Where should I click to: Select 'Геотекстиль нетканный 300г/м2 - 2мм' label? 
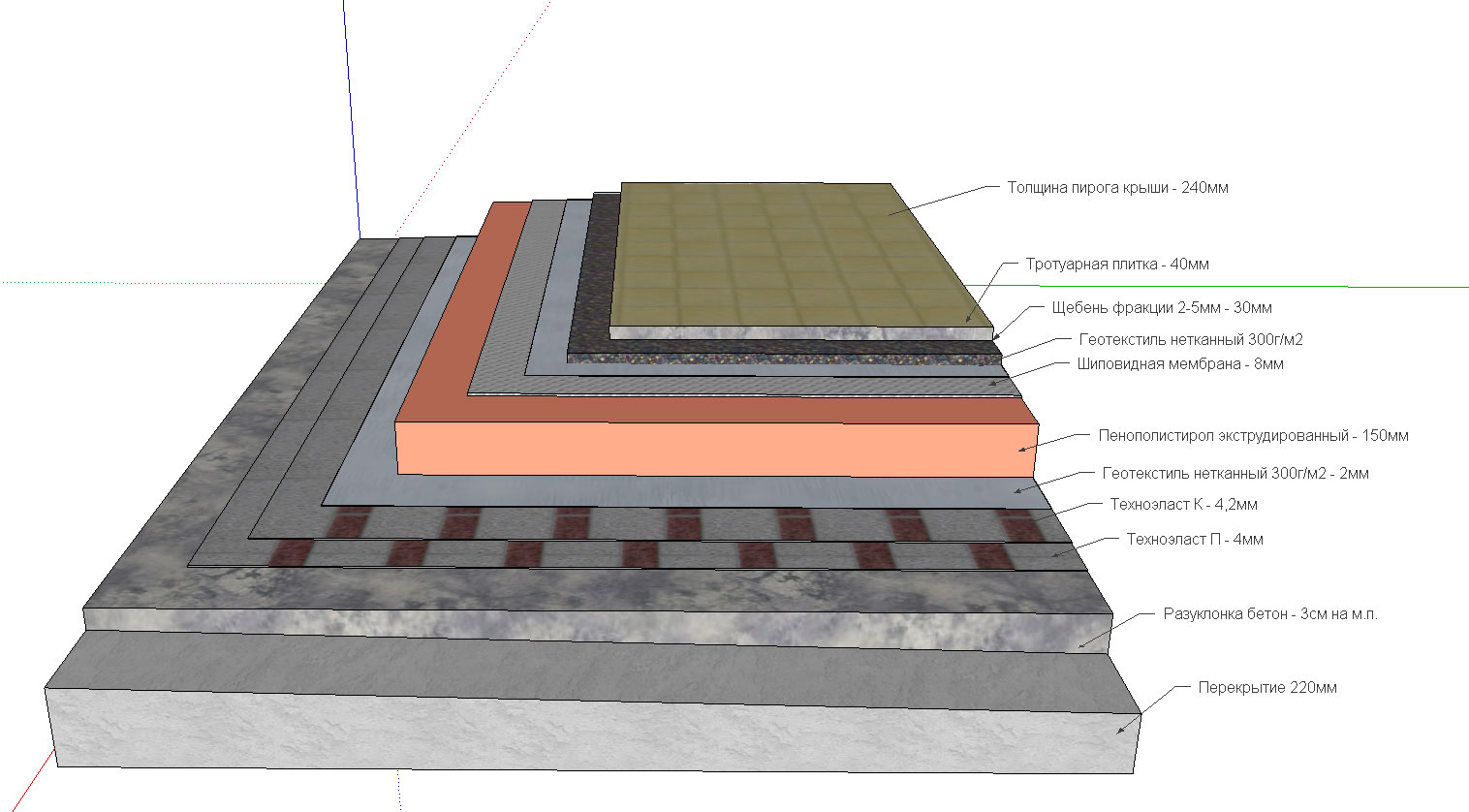coord(1235,474)
